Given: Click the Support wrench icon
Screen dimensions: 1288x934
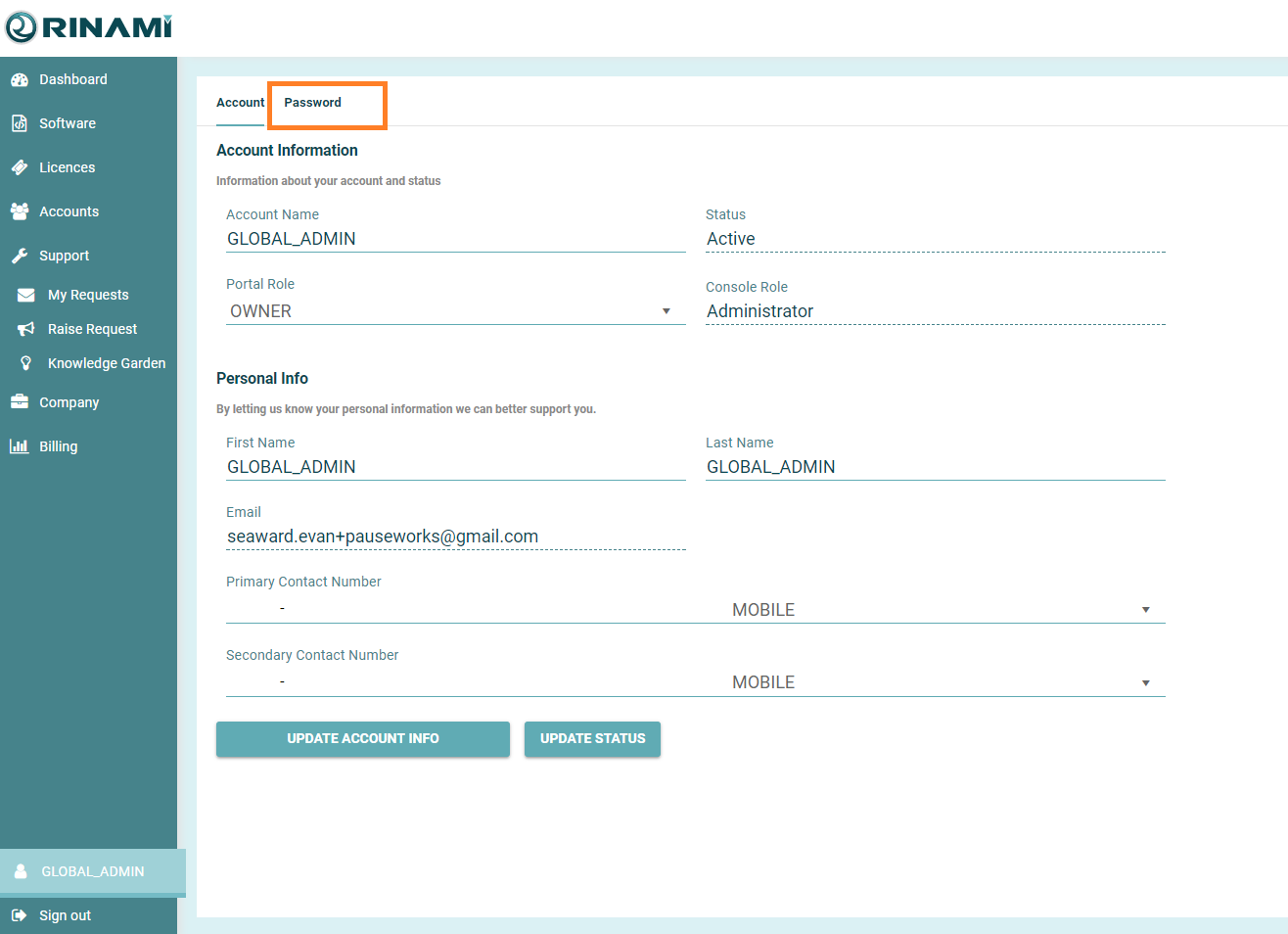Looking at the screenshot, I should click(20, 256).
